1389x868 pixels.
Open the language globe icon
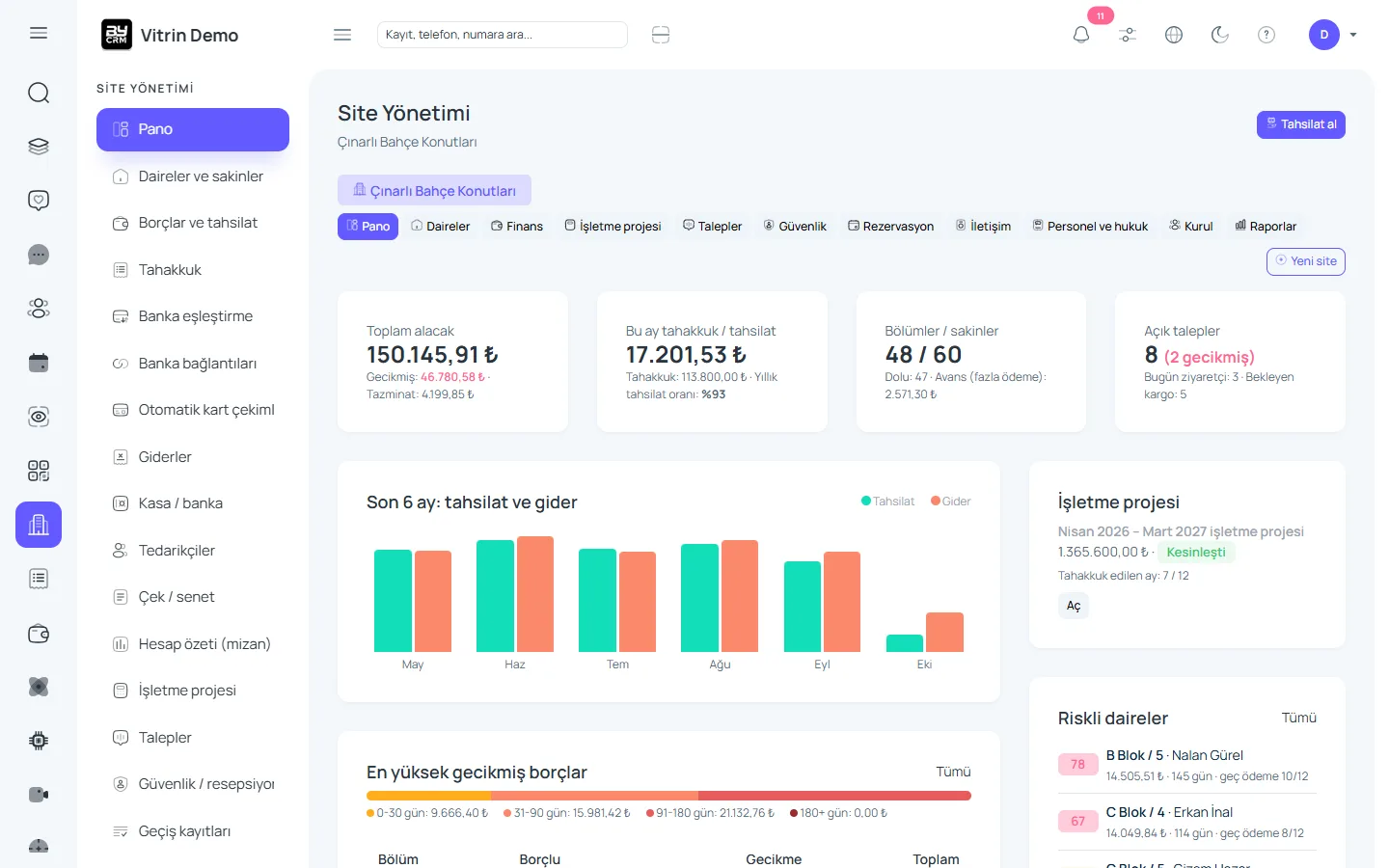(1174, 35)
